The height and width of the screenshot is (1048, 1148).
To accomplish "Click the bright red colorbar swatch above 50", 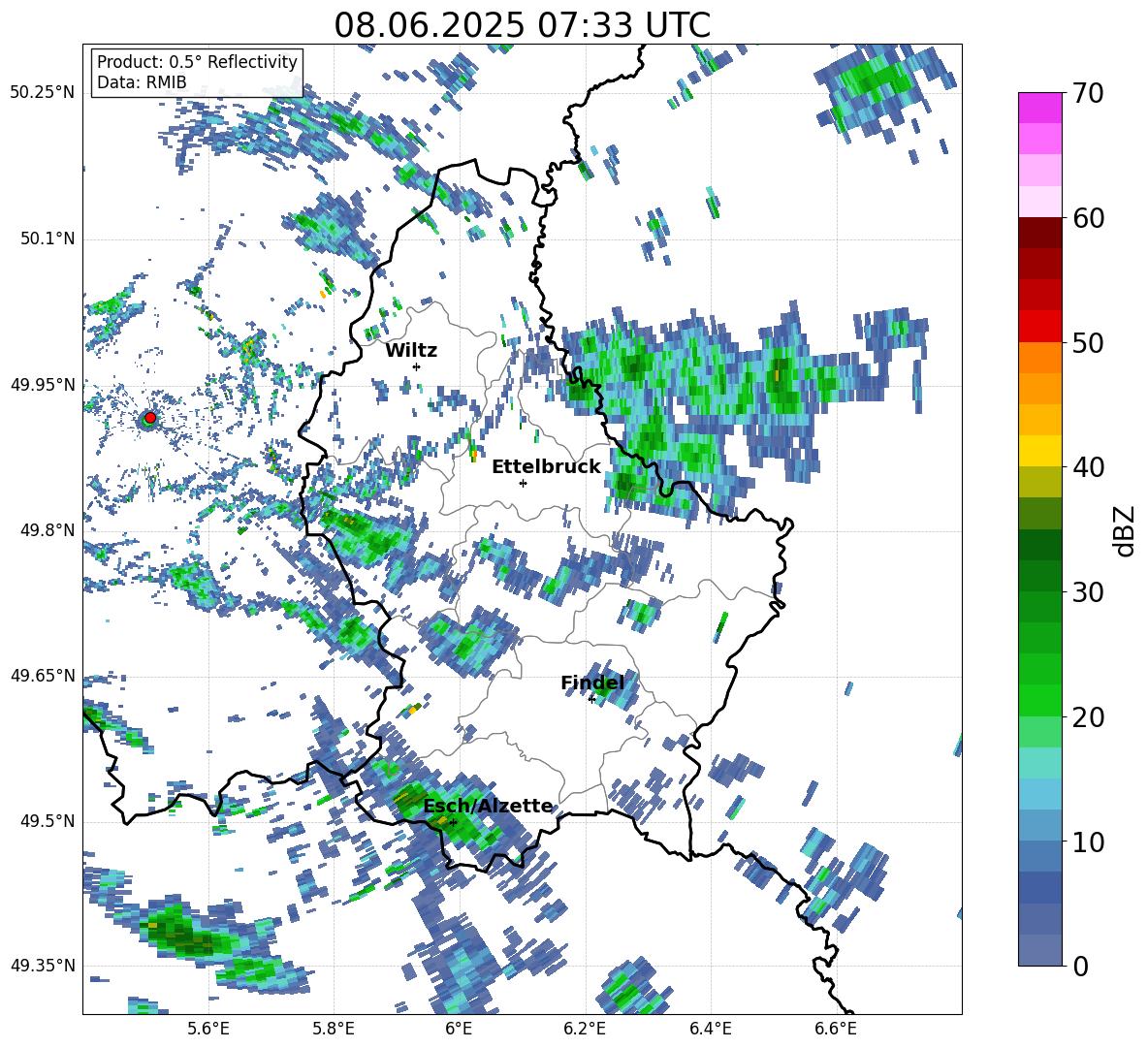I will point(1039,327).
